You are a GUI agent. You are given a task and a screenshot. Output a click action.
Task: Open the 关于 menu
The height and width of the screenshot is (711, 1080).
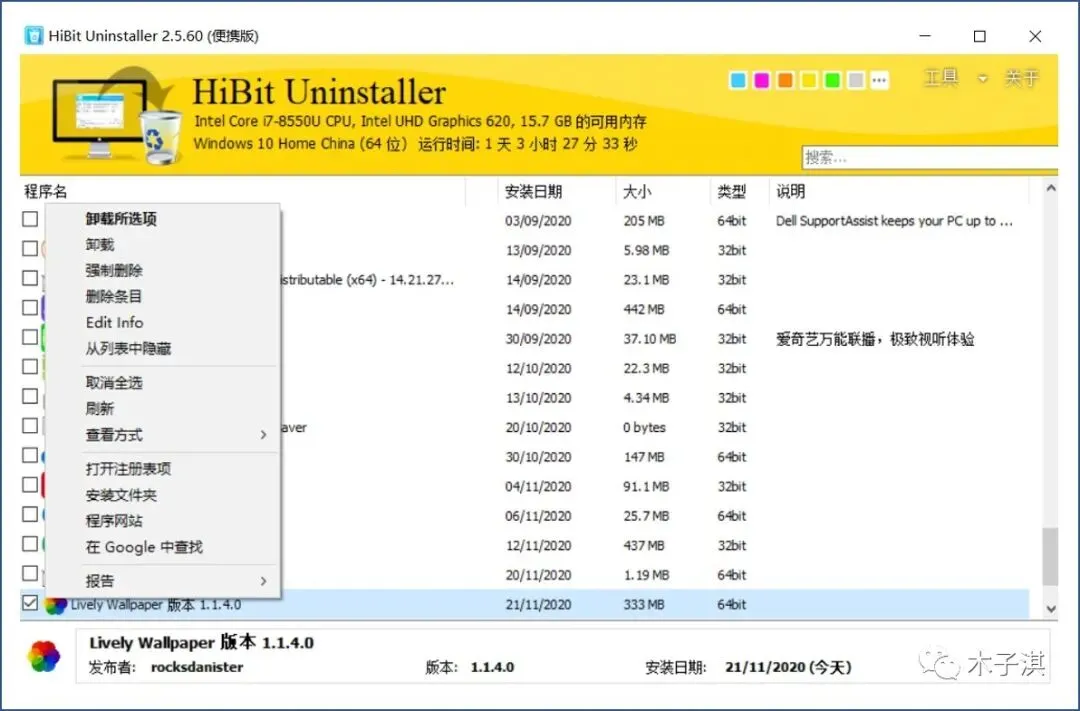[1021, 78]
